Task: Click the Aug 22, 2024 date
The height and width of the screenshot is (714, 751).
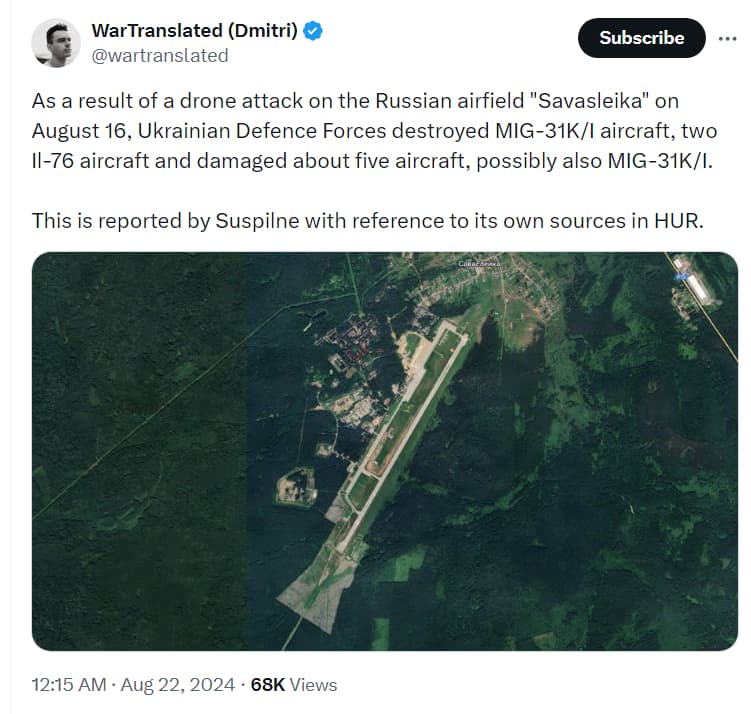Action: tap(178, 685)
